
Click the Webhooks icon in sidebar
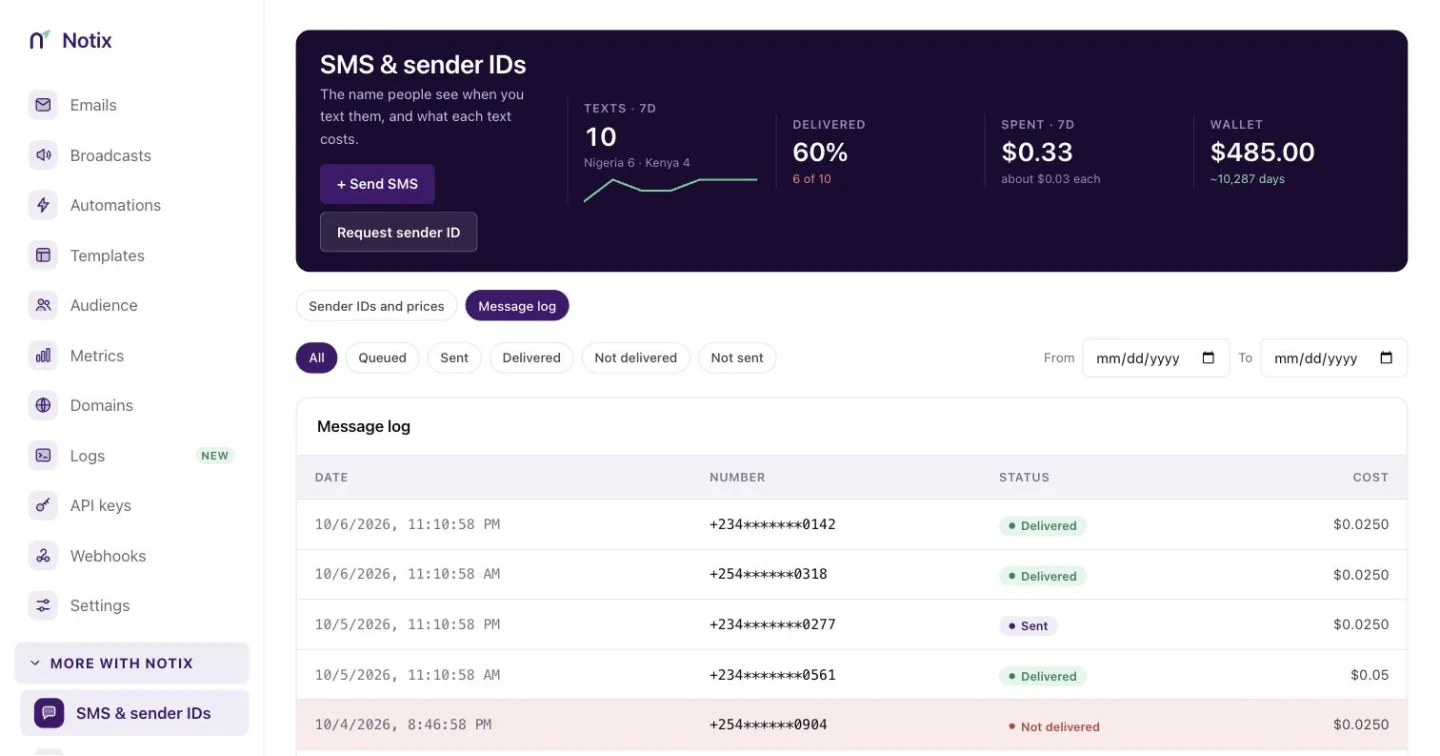tap(43, 555)
